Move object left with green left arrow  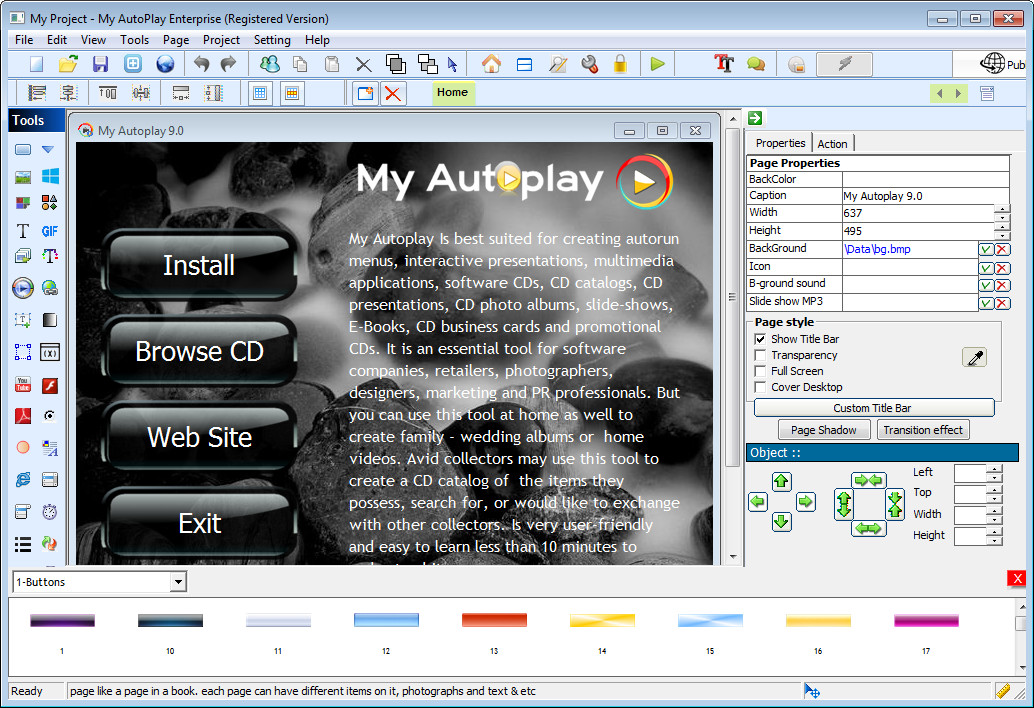click(x=758, y=502)
